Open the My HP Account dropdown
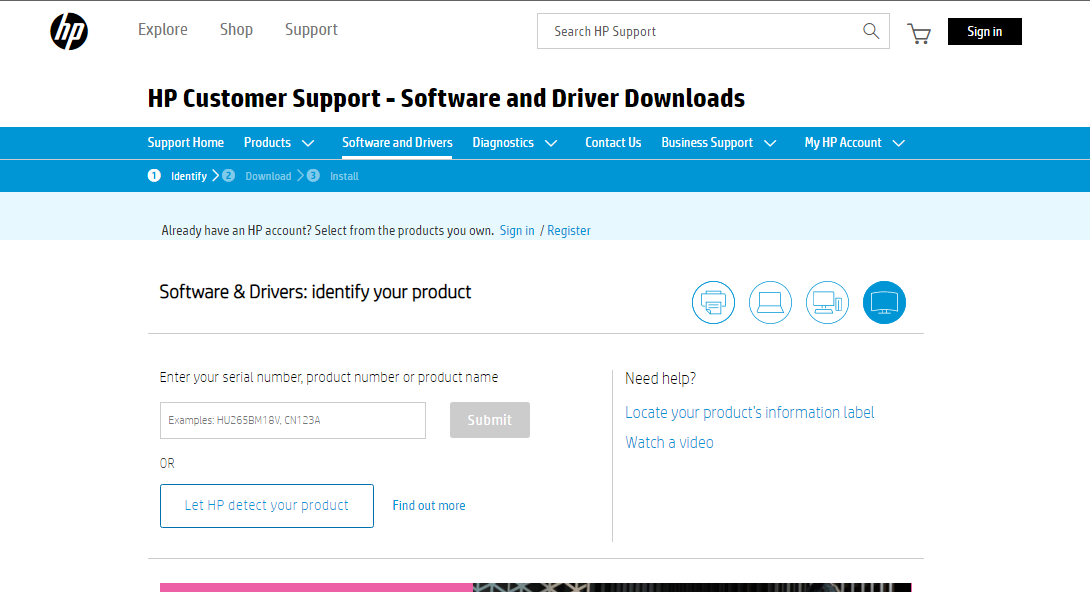 [854, 143]
